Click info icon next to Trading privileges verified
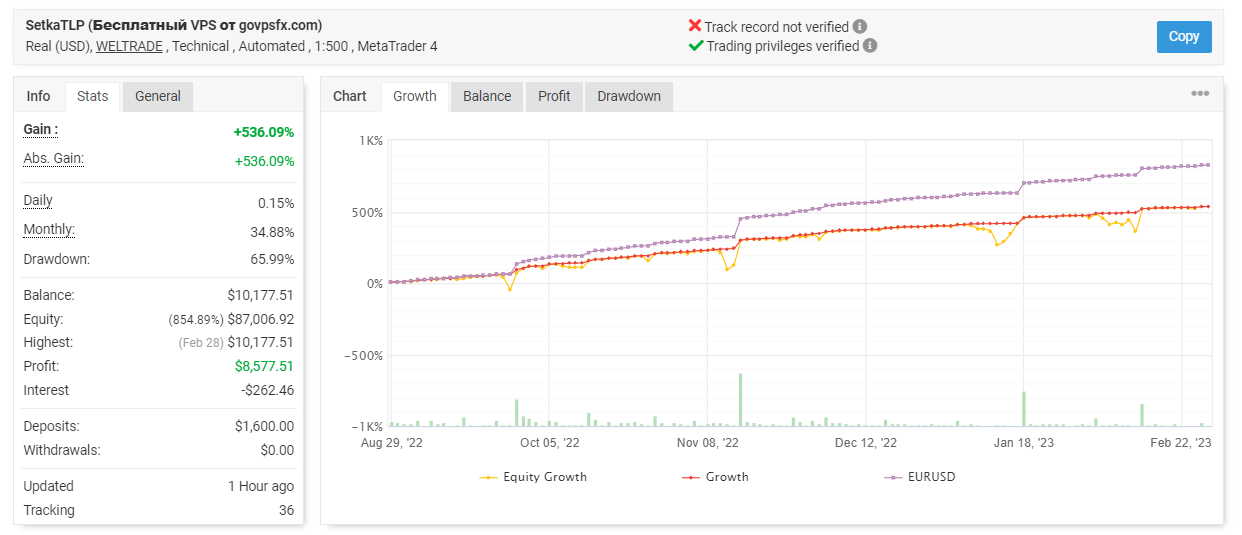Screen dimensions: 1242x535 pyautogui.click(x=870, y=46)
